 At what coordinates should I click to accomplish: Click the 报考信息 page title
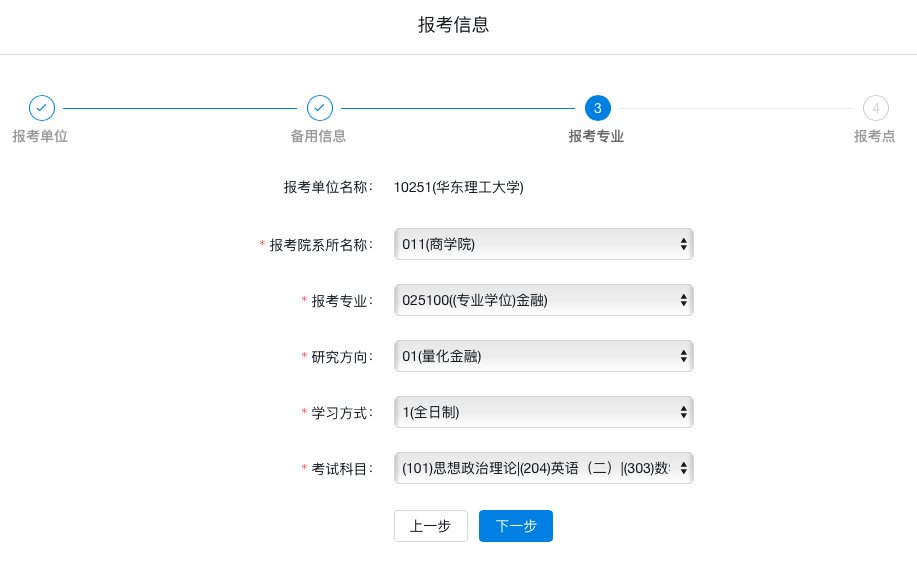[x=453, y=25]
